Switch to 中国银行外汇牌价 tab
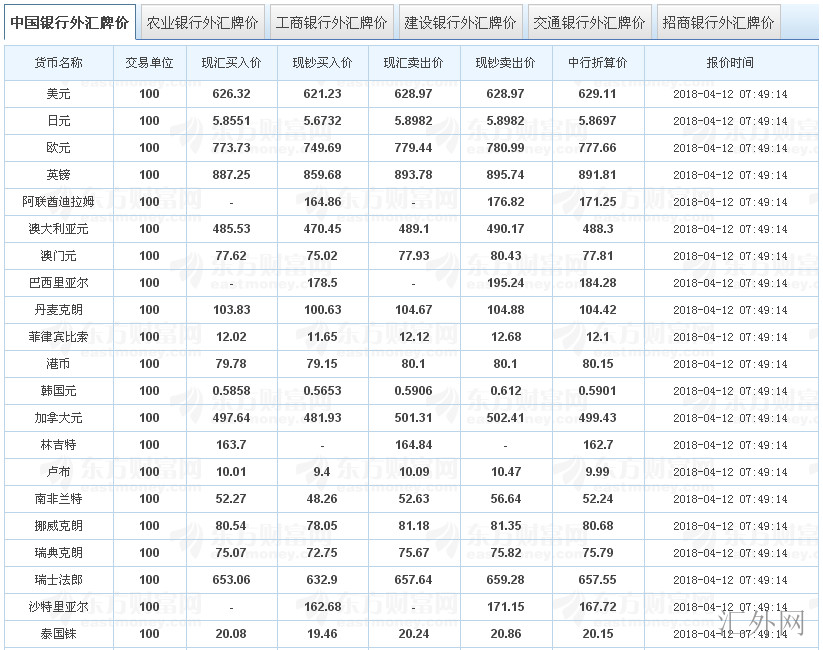The width and height of the screenshot is (823, 650). 69,23
